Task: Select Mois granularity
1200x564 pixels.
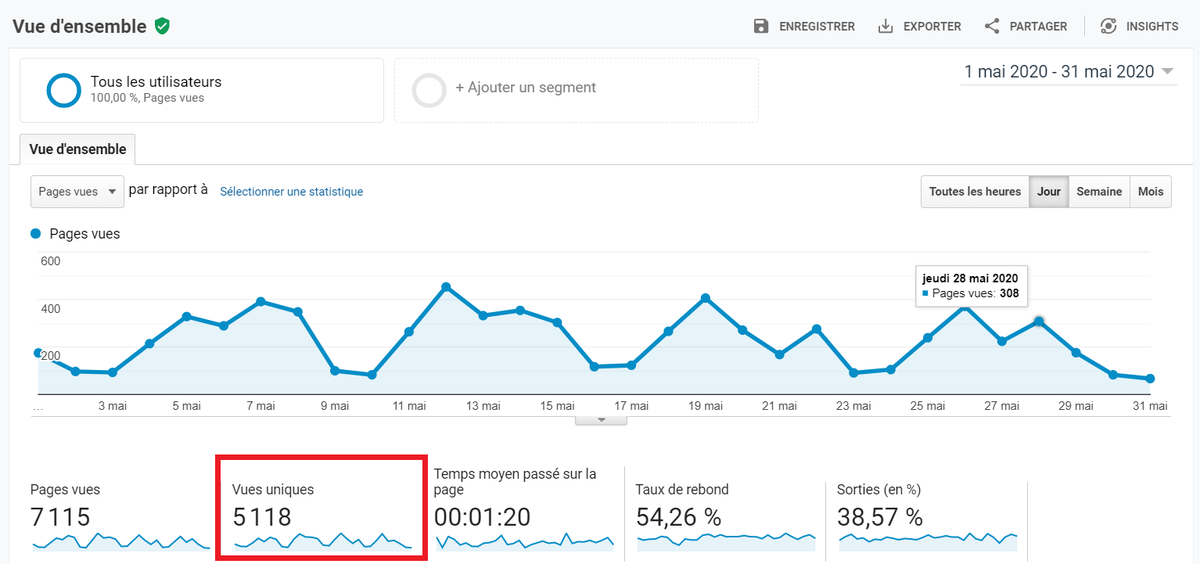Action: (x=1150, y=192)
